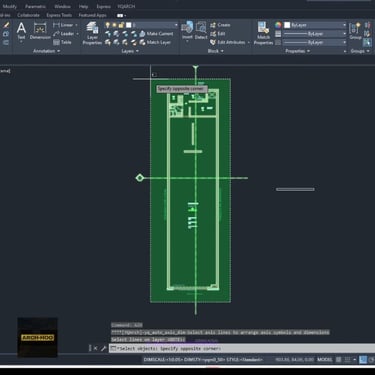Image resolution: width=375 pixels, height=375 pixels.
Task: Switch to the Express Tools tab
Action: (59, 15)
